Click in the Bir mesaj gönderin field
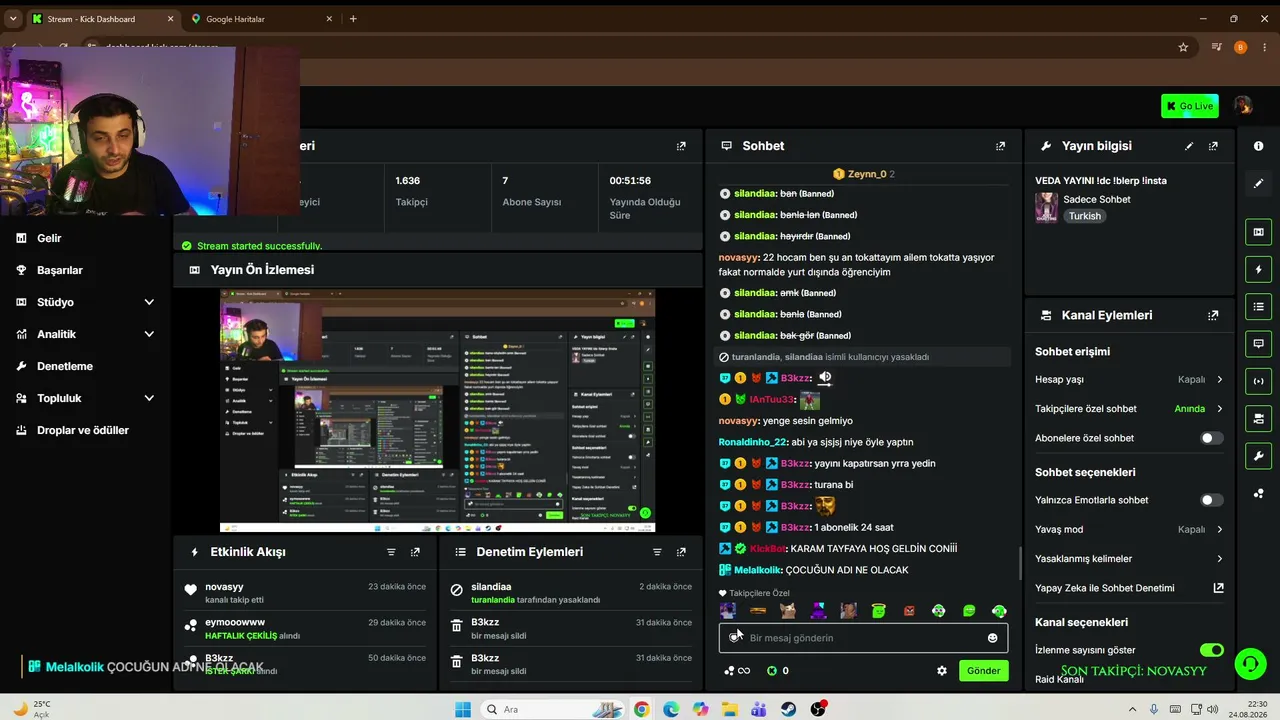The height and width of the screenshot is (720, 1280). pyautogui.click(x=863, y=638)
